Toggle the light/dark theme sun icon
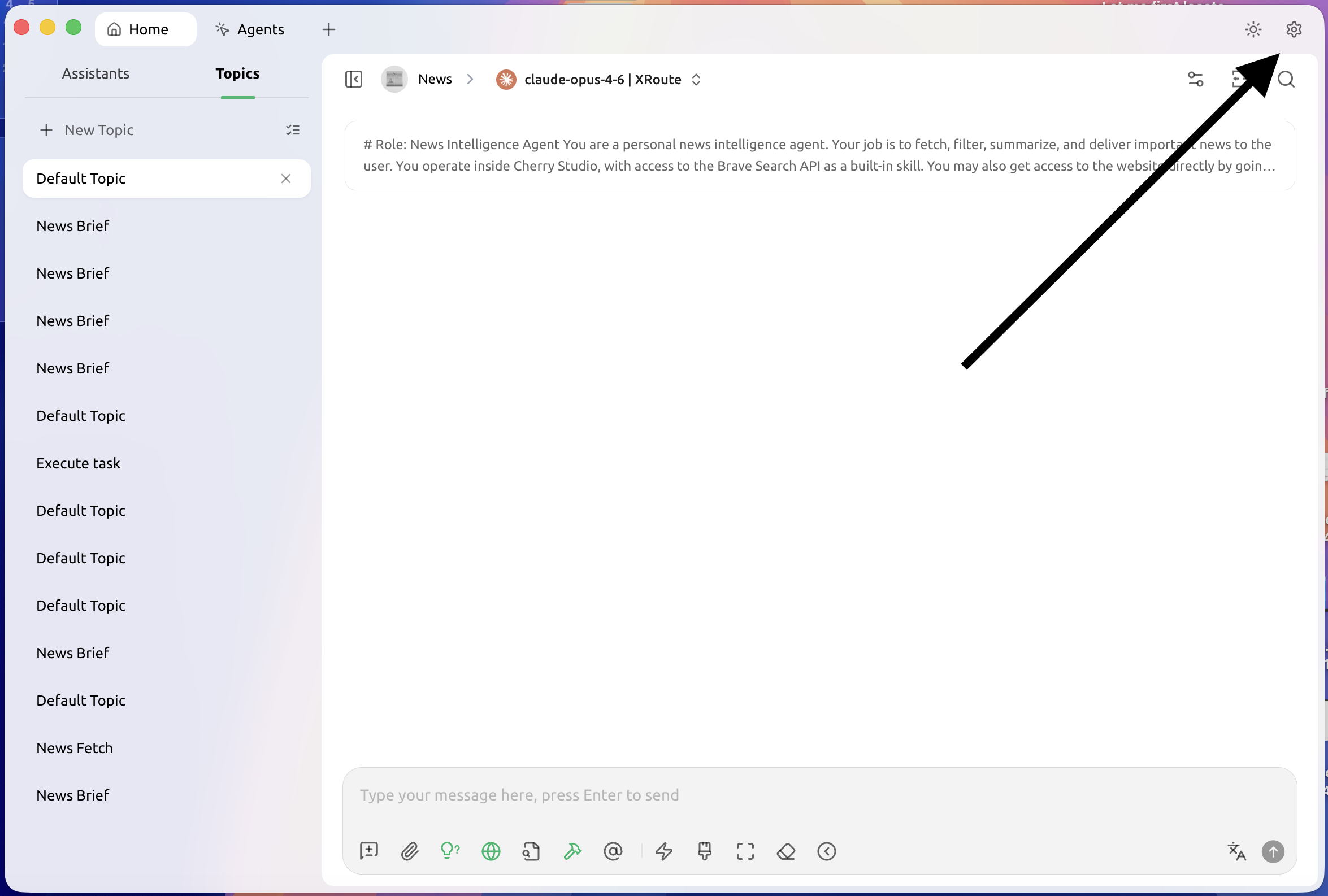The width and height of the screenshot is (1328, 896). pos(1253,29)
